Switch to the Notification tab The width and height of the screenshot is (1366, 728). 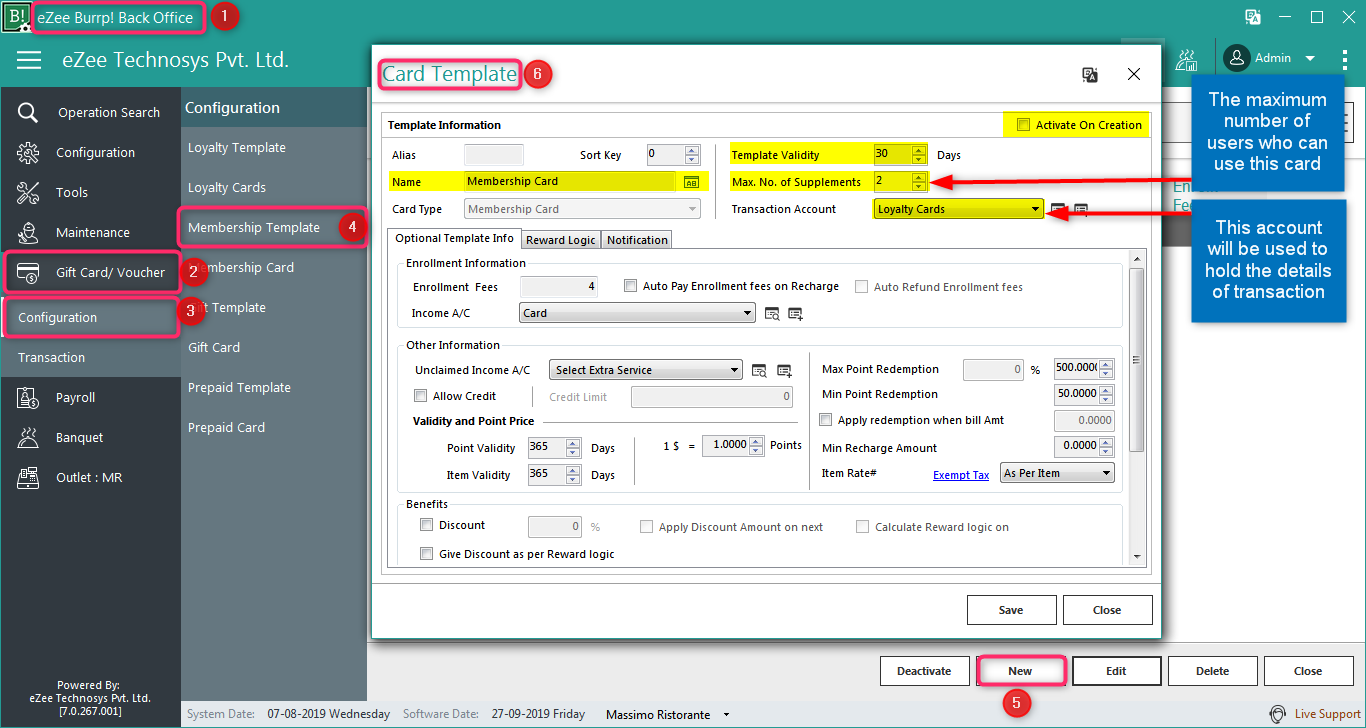click(x=637, y=240)
